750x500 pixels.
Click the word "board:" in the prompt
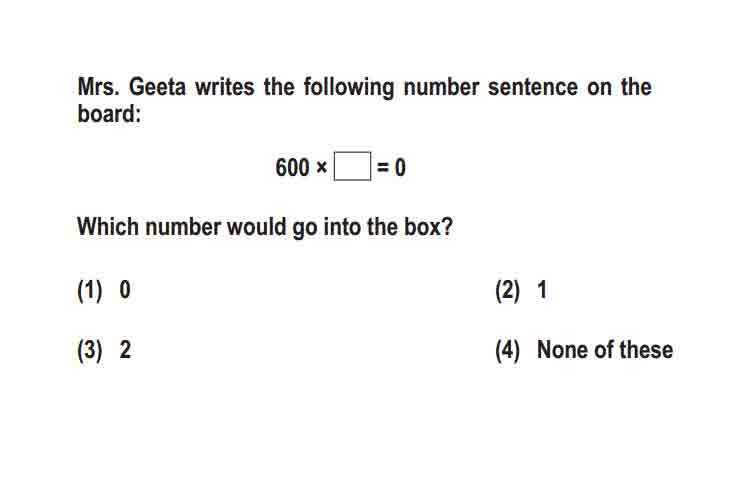(x=109, y=114)
